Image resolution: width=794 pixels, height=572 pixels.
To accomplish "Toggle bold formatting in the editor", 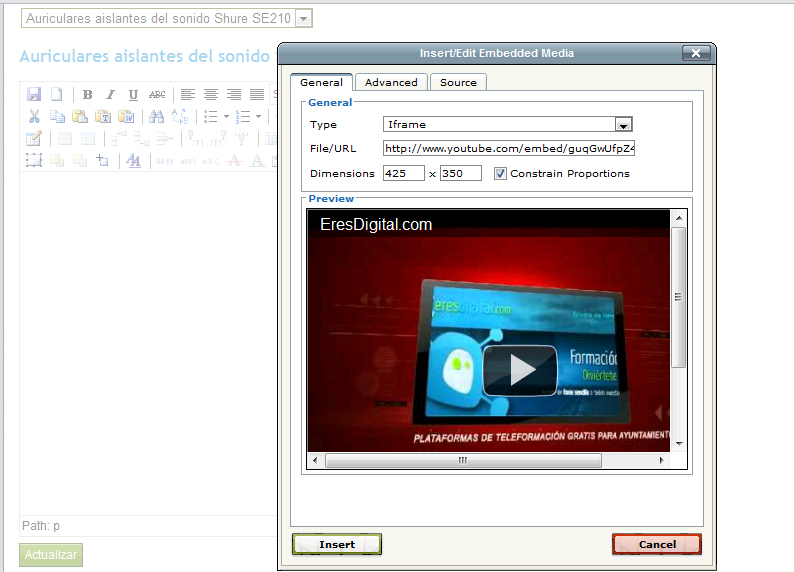I will point(87,95).
